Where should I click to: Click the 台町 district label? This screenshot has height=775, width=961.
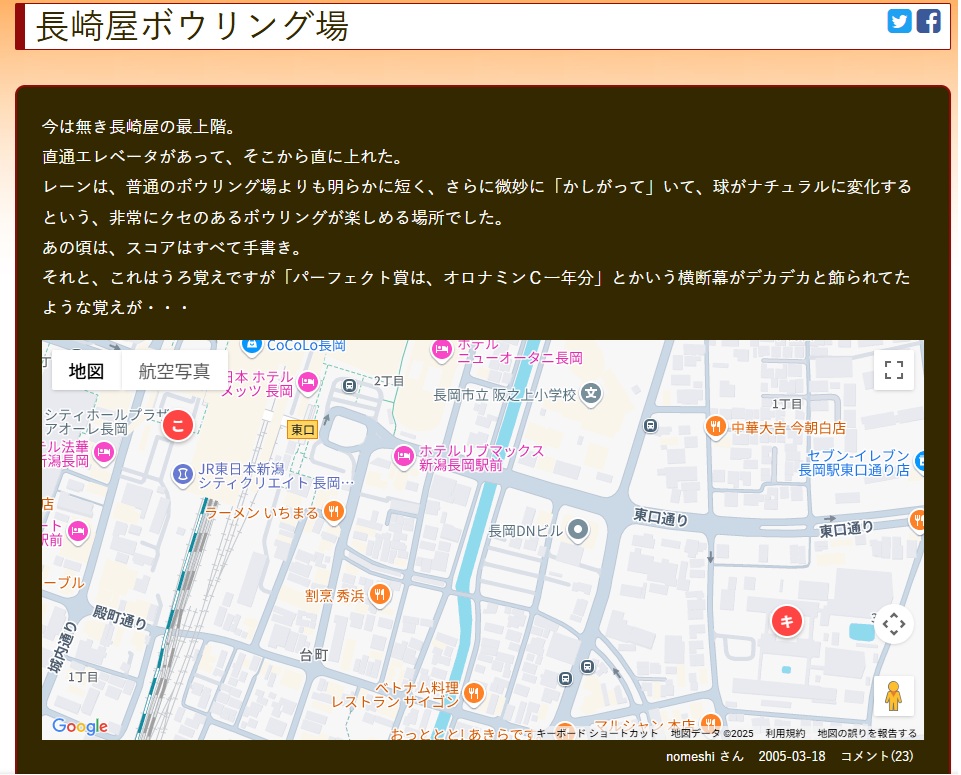coord(314,655)
